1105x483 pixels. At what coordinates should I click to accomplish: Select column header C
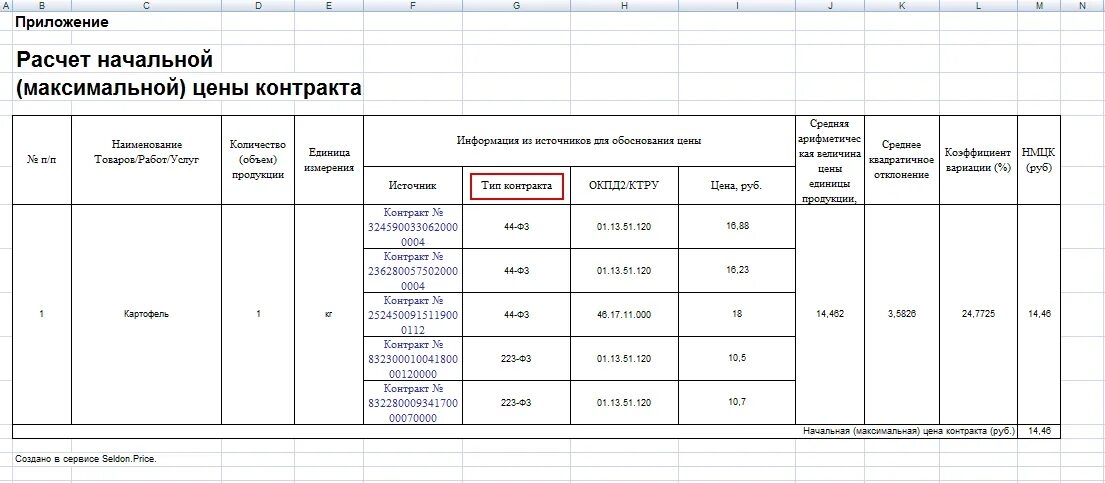[146, 6]
